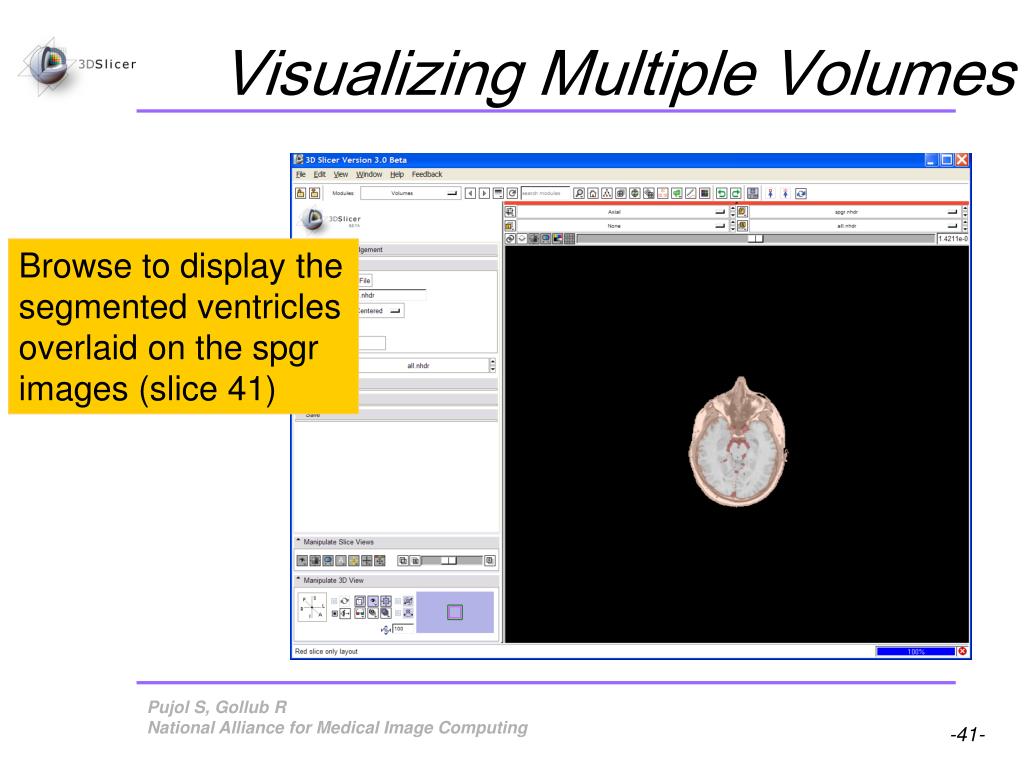This screenshot has height=768, width=1024.
Task: Click the yellow crosshair icon in Slice Views
Action: (354, 561)
